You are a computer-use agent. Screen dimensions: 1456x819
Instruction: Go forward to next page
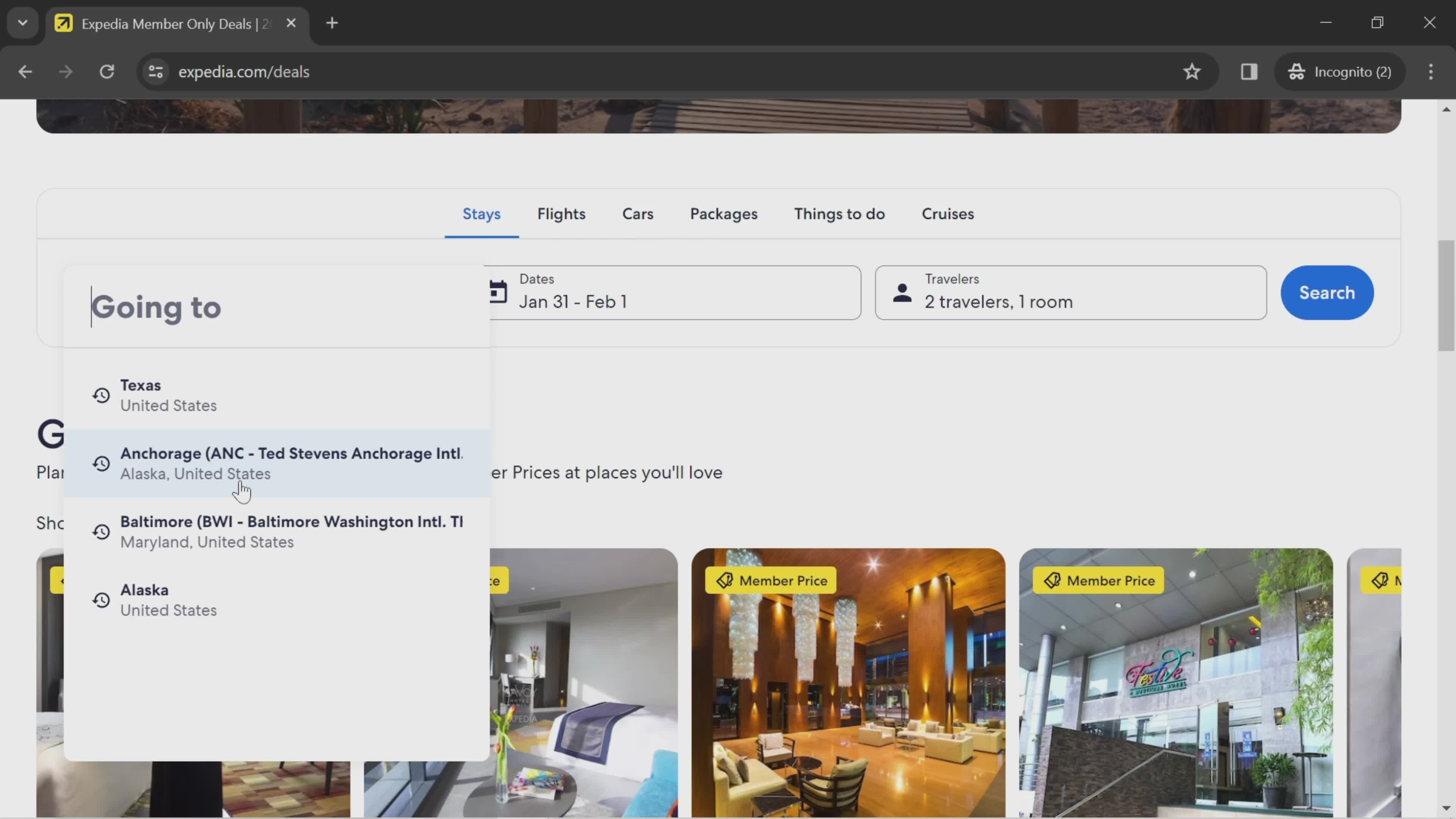[x=66, y=72]
